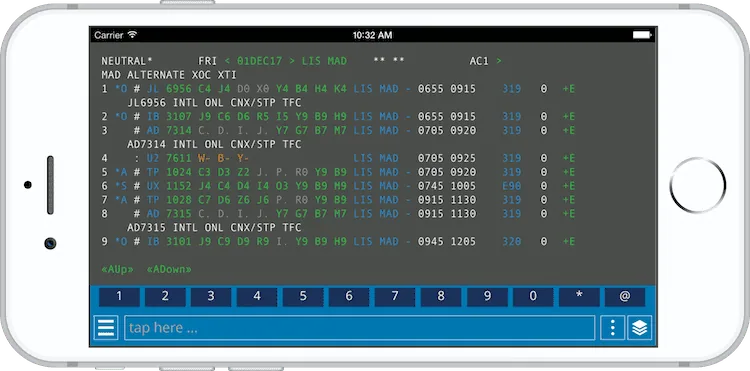Select the 01DEC17 date in the header
The height and width of the screenshot is (371, 750).
(x=259, y=61)
